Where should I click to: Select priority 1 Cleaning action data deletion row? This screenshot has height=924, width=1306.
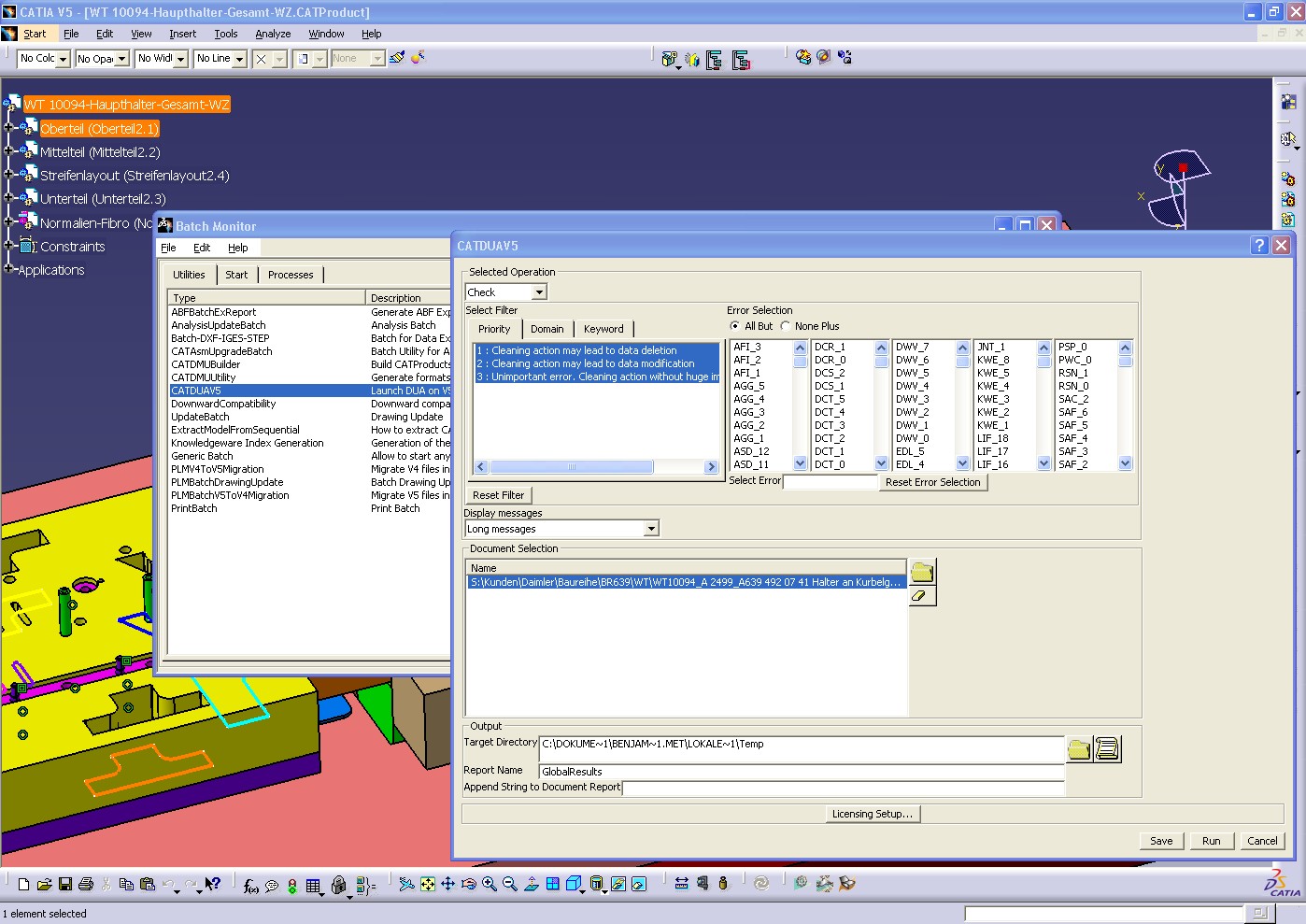598,350
